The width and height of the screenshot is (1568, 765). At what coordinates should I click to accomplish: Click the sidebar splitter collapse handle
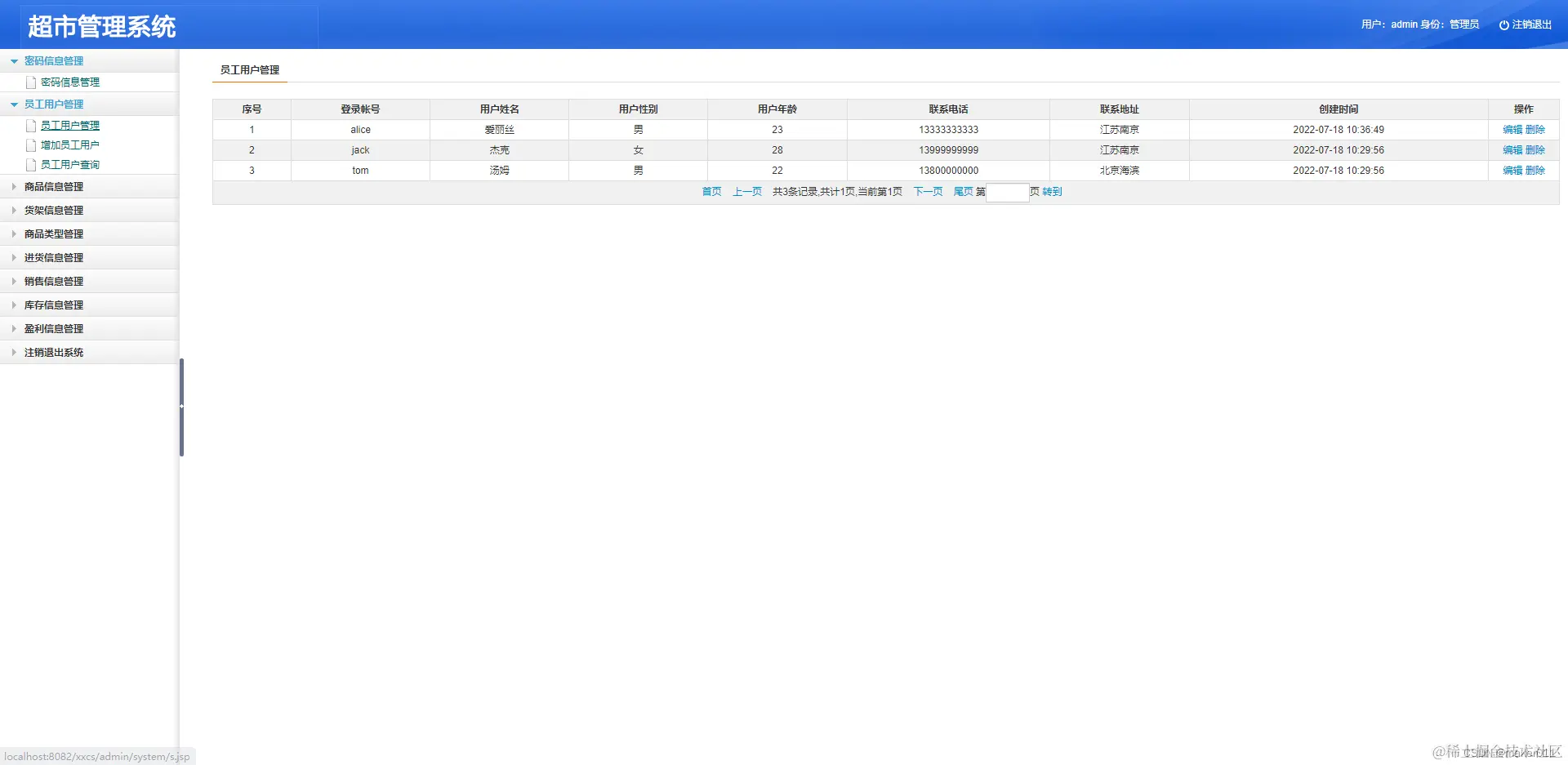(x=181, y=407)
